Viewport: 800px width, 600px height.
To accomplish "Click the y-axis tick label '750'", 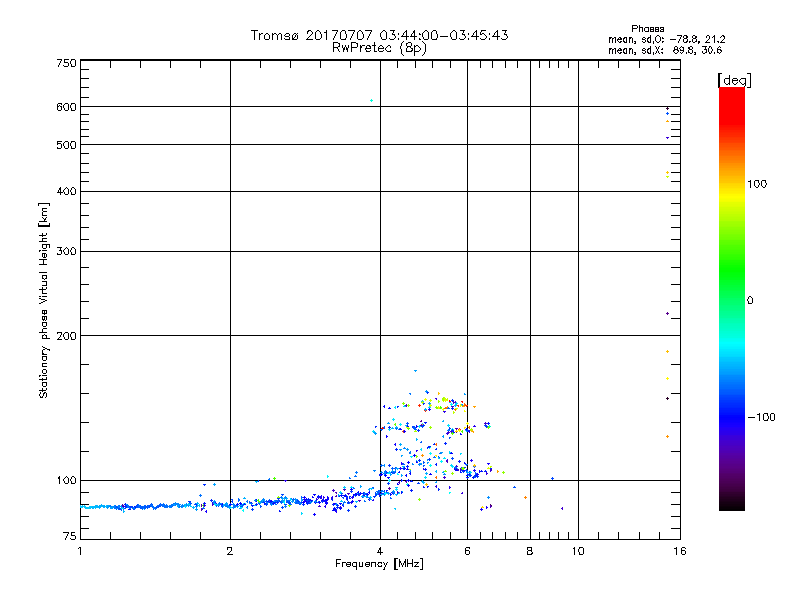I will pyautogui.click(x=66, y=63).
